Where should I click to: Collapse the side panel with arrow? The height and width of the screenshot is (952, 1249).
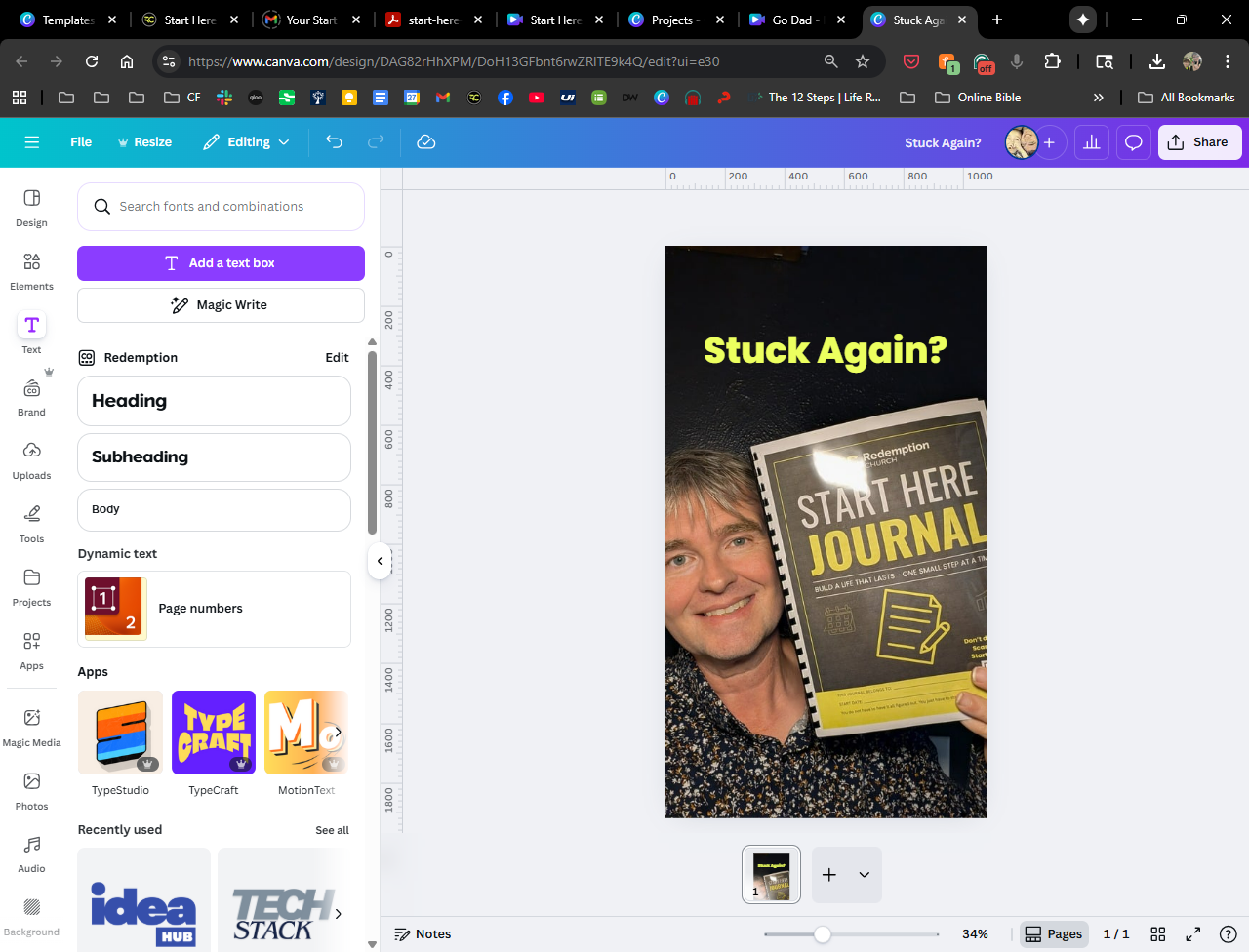(380, 561)
